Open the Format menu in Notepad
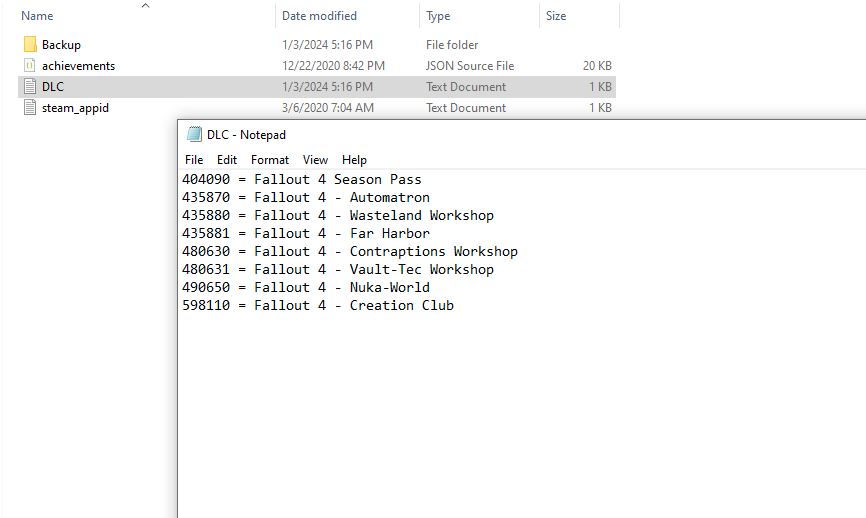Image resolution: width=866 pixels, height=518 pixels. pyautogui.click(x=270, y=160)
